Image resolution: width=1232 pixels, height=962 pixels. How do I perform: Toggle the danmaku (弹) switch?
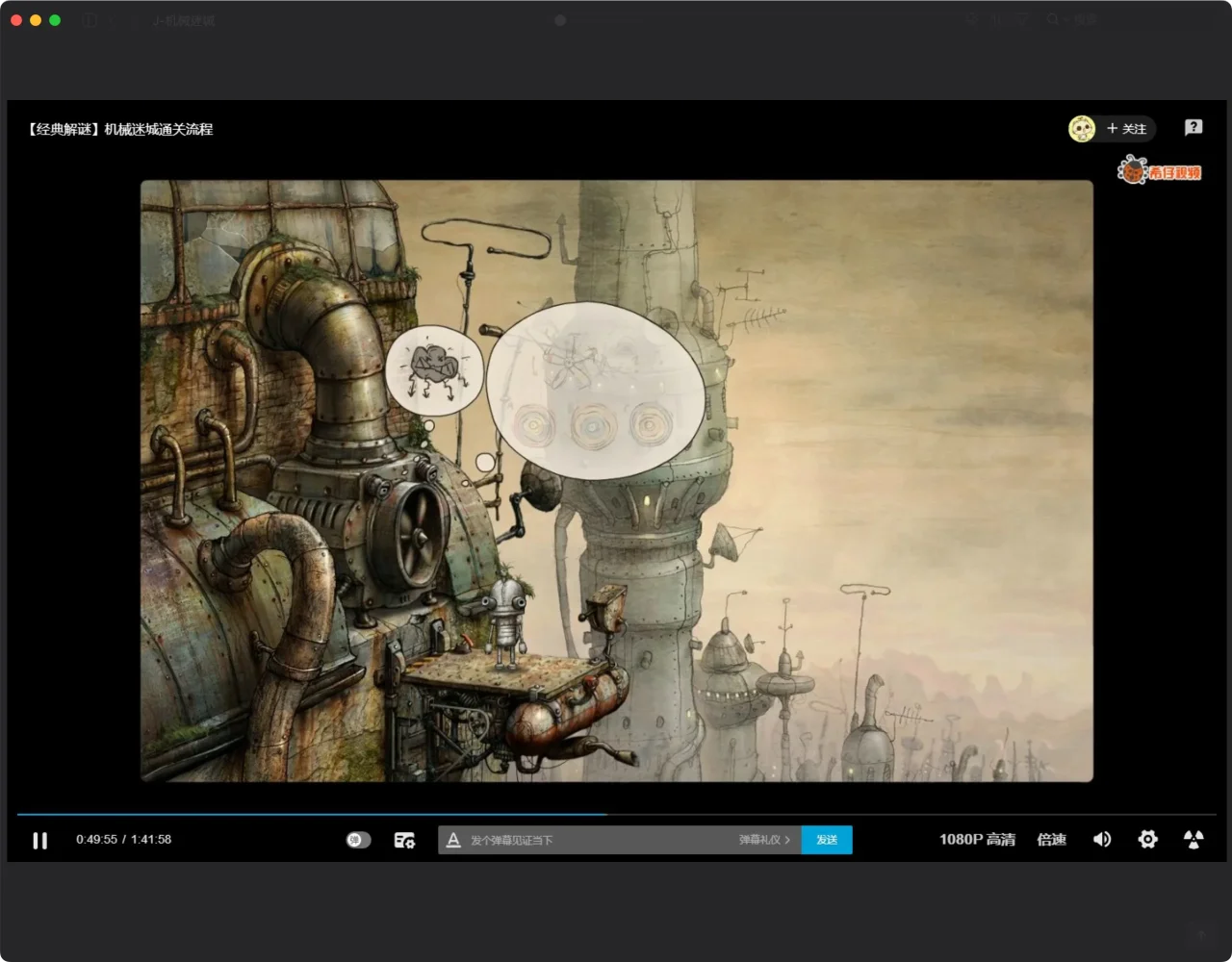coord(358,840)
